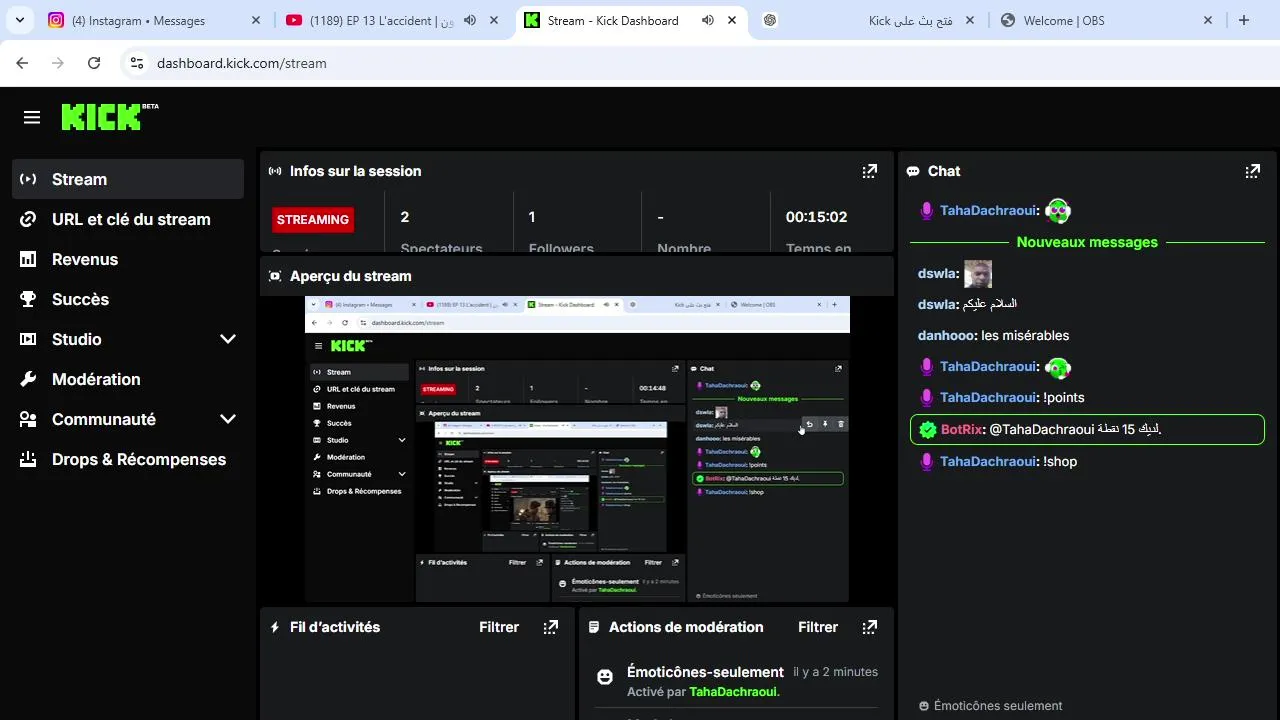Pop out the Chat panel

coord(1252,171)
